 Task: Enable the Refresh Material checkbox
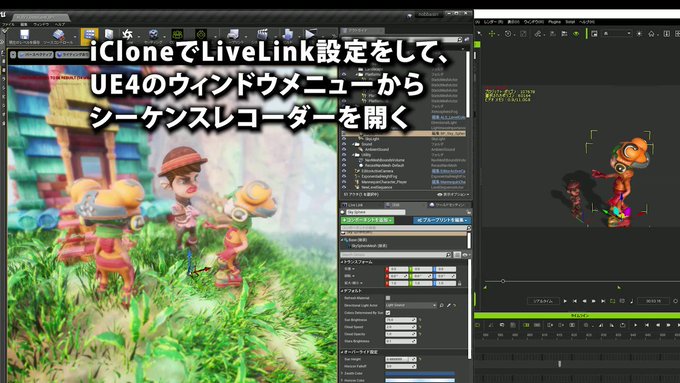click(x=388, y=298)
